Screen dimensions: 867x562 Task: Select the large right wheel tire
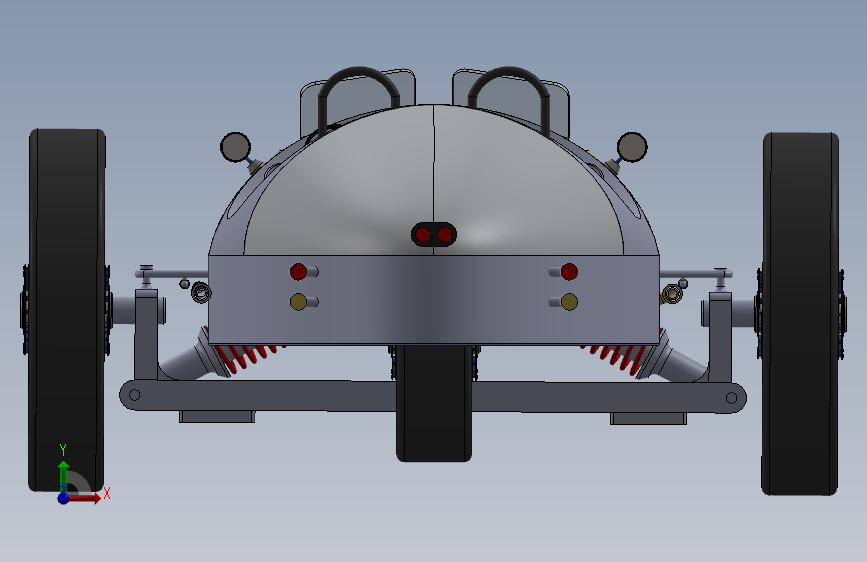click(800, 314)
